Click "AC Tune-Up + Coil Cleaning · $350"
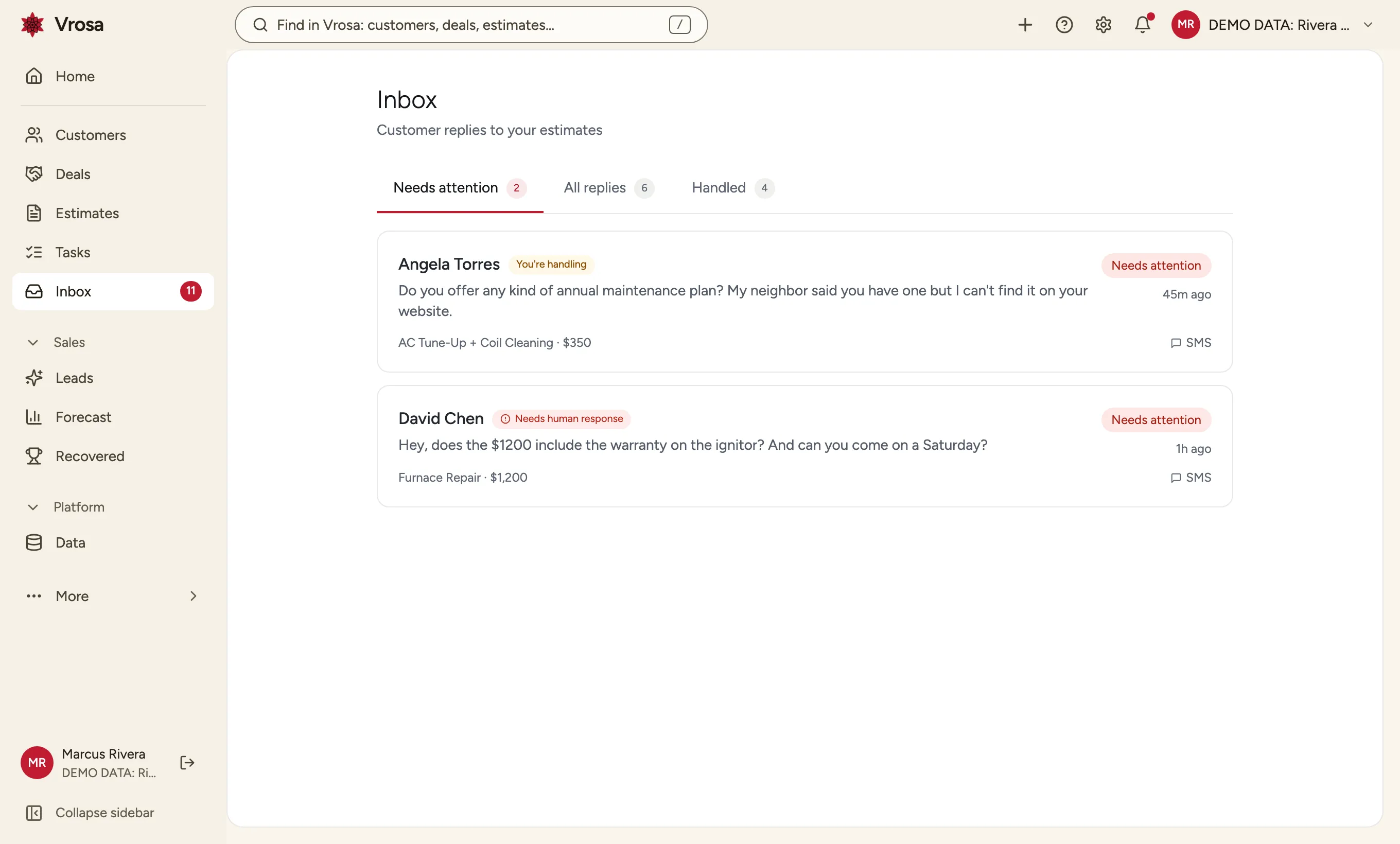1400x844 pixels. [494, 342]
